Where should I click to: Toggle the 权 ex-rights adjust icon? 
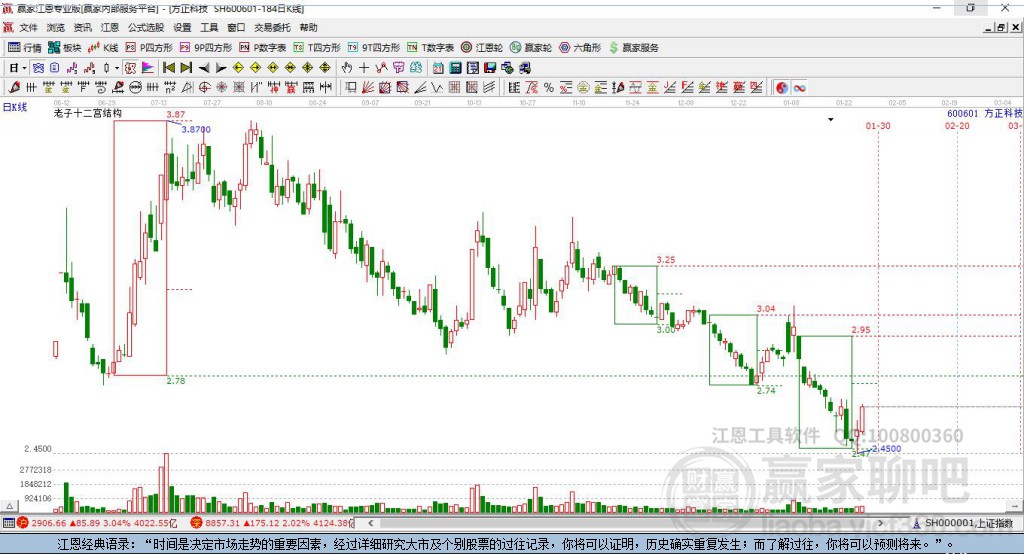point(130,68)
